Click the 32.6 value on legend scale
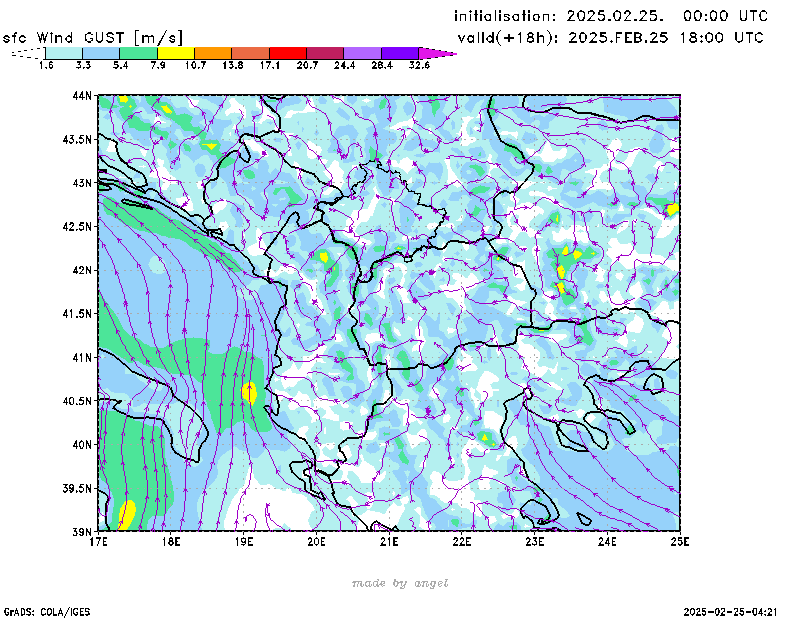The width and height of the screenshot is (800, 618). pos(420,66)
